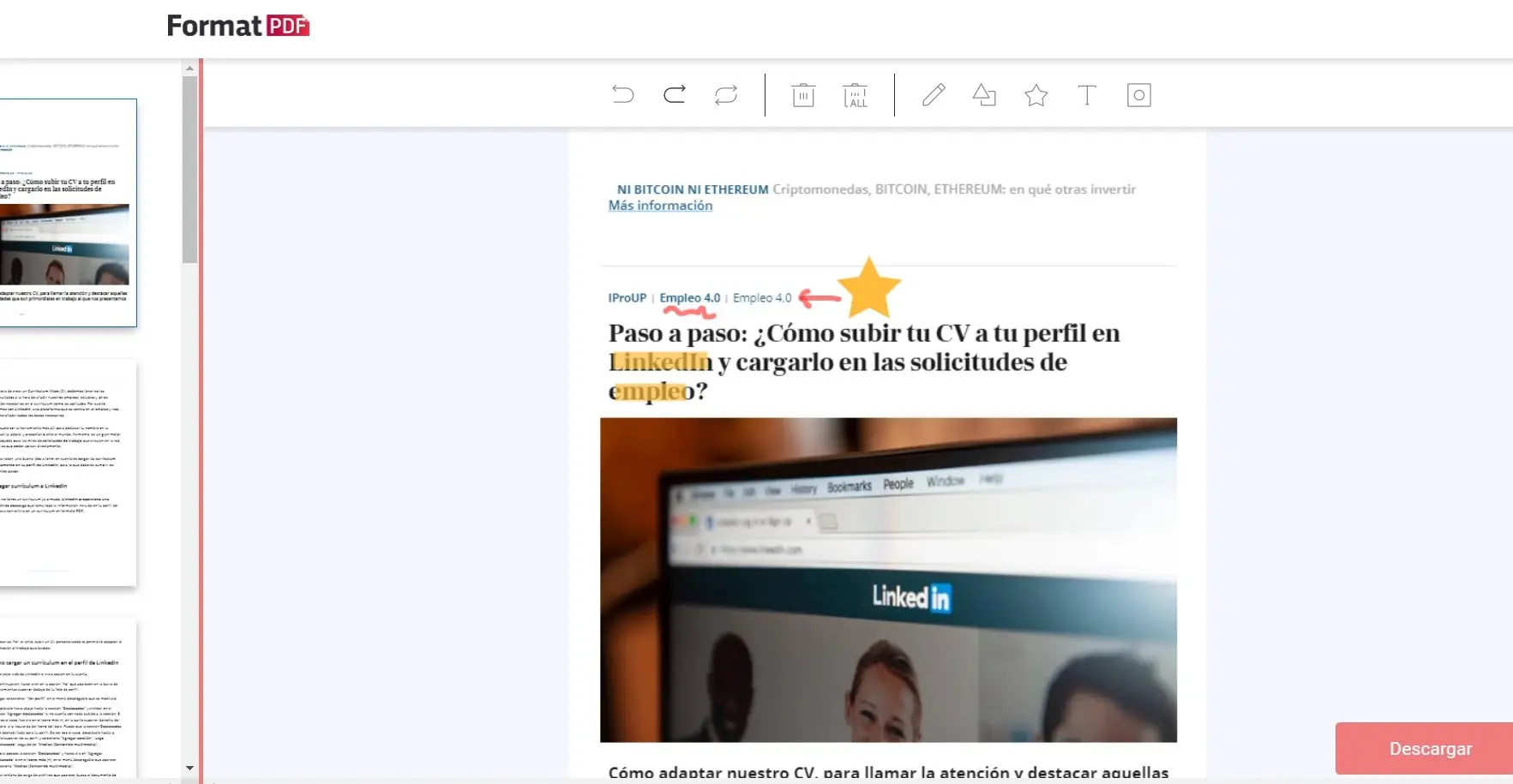Click the thumbnail panel scroll up arrow

[x=189, y=67]
